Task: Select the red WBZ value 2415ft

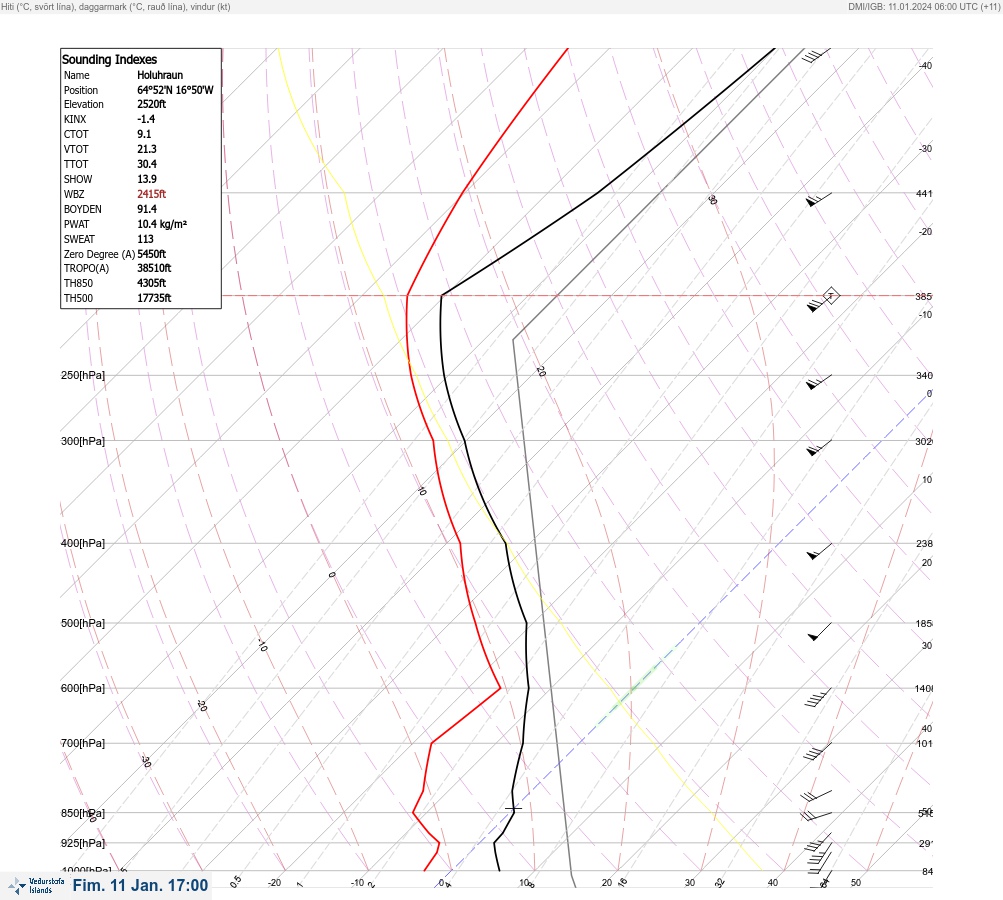Action: pyautogui.click(x=152, y=194)
